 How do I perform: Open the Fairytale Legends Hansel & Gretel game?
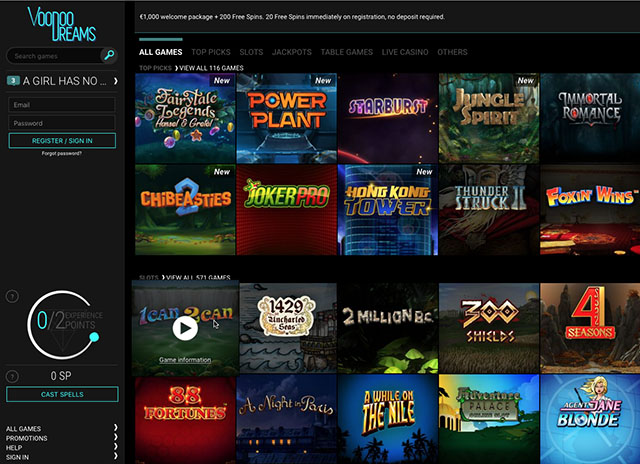point(185,118)
